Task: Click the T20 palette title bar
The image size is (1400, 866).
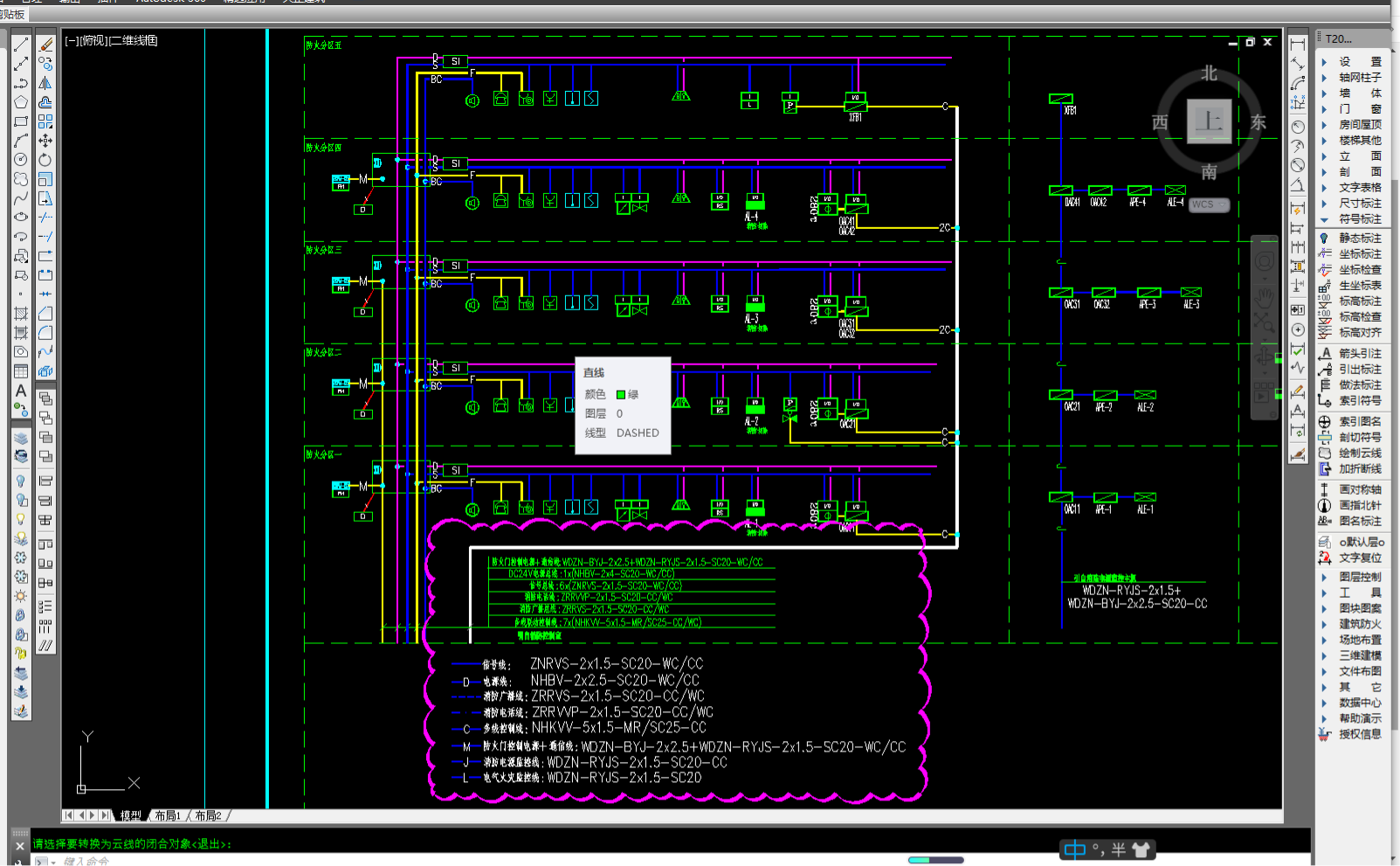Action: 1353,38
